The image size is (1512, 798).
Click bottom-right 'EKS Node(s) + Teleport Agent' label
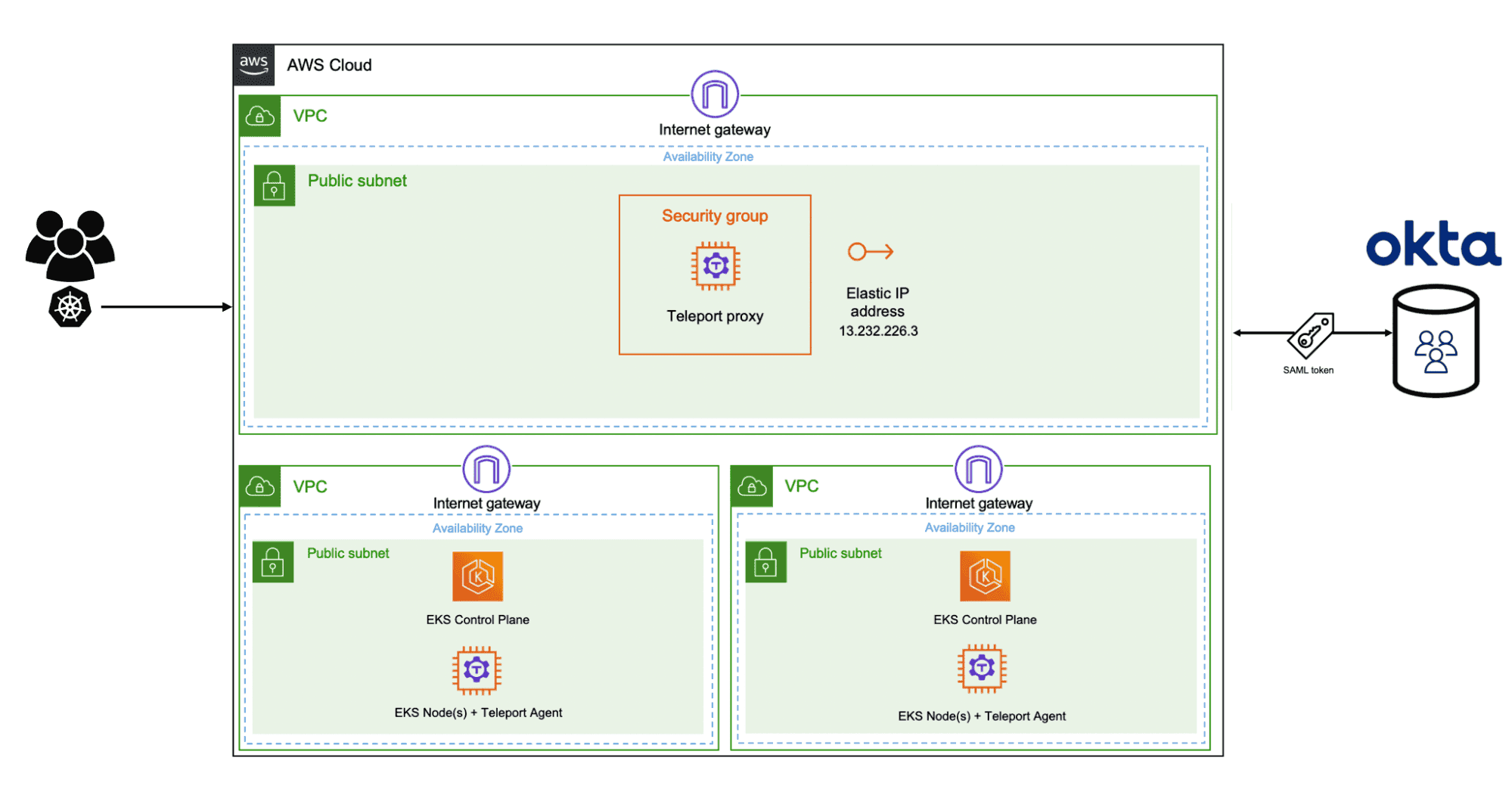click(x=982, y=716)
